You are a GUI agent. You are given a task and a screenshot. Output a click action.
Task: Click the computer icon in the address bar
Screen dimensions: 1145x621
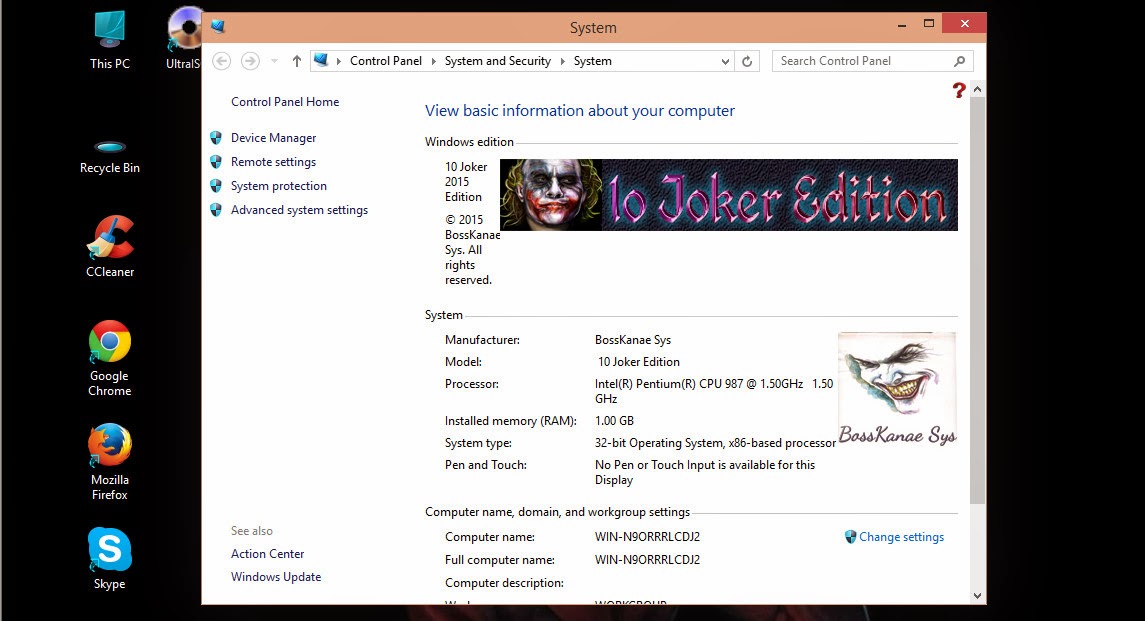click(321, 61)
